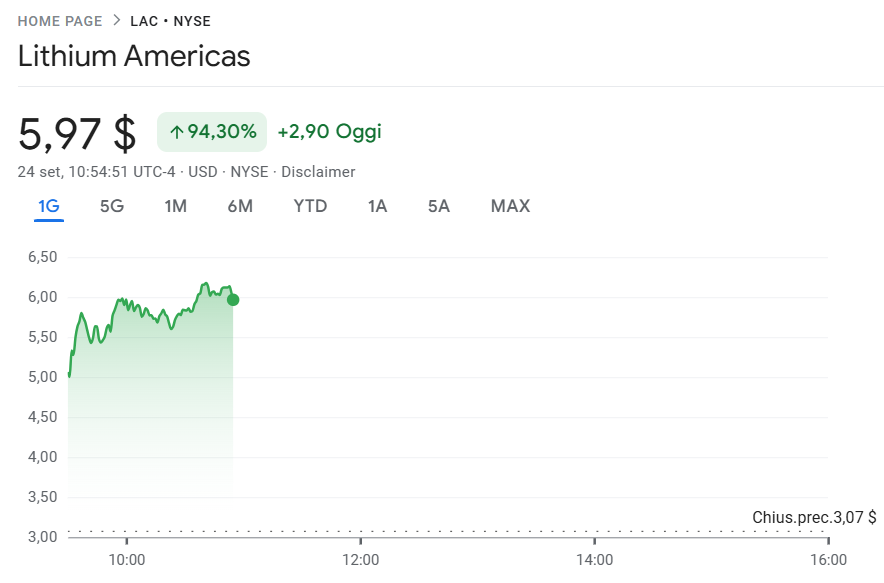The width and height of the screenshot is (884, 583).
Task: Click the Chius.prec. 3,07 $ label
Action: click(x=813, y=517)
